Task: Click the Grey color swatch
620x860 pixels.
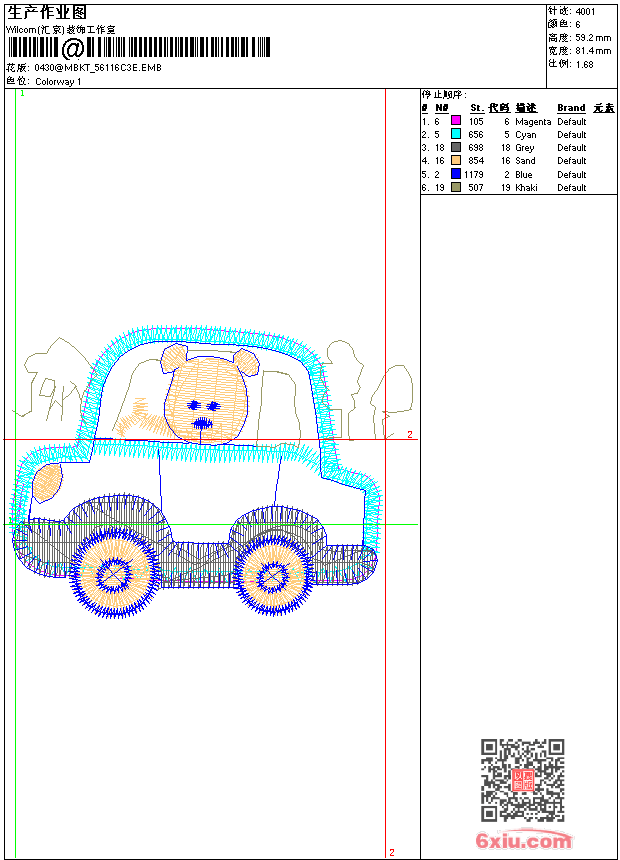Action: (455, 147)
